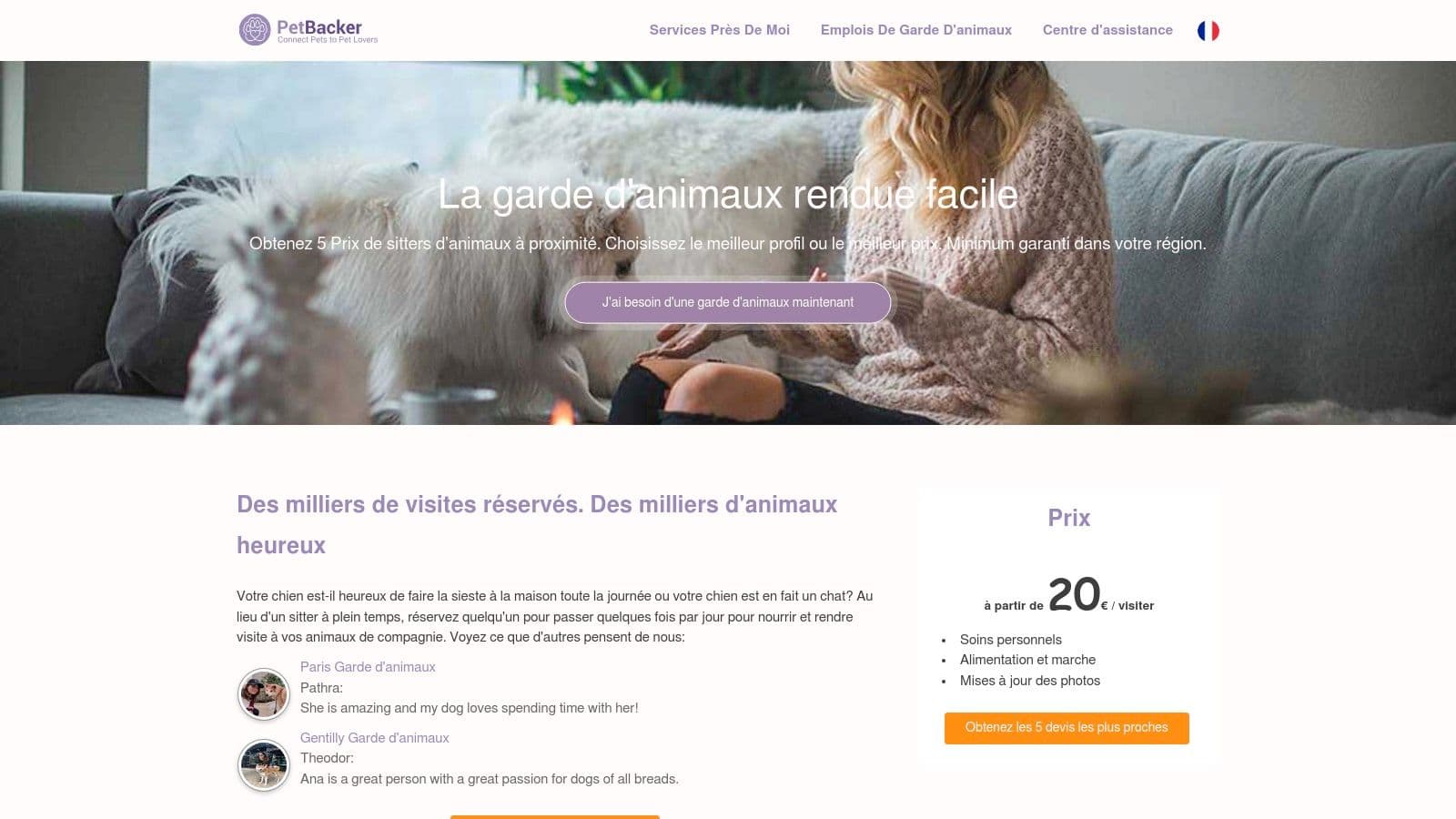
Task: Go to Emplois De Garde D'animaux
Action: click(915, 30)
